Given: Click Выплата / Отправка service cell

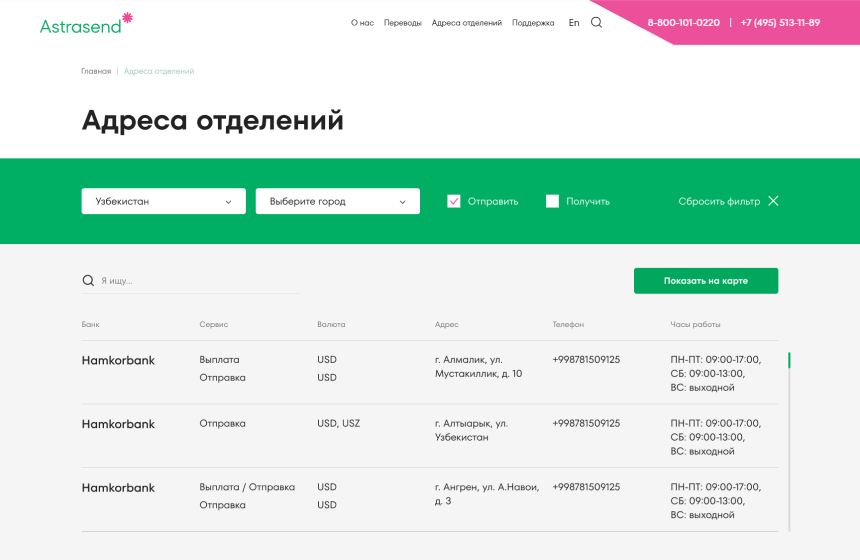Looking at the screenshot, I should (x=247, y=487).
